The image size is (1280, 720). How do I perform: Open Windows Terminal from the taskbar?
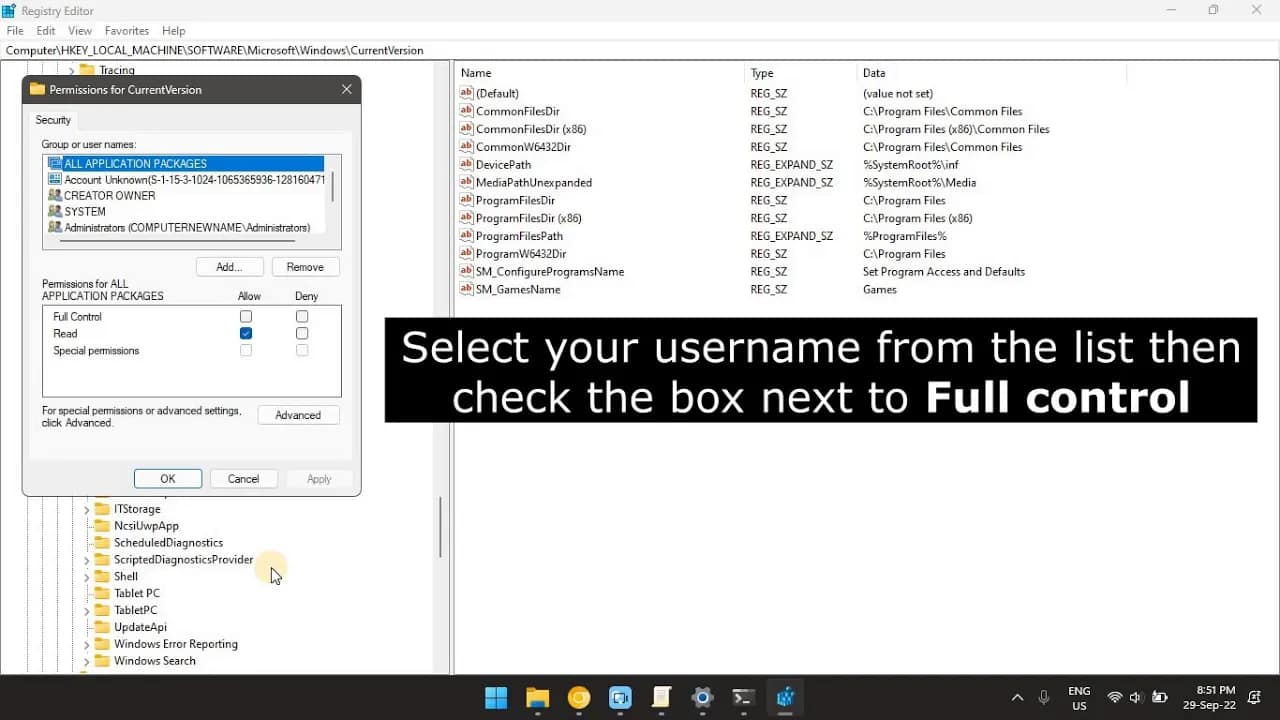[x=743, y=698]
